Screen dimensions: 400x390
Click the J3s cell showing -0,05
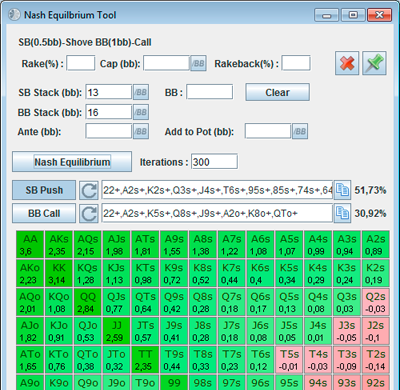pyautogui.click(x=347, y=331)
